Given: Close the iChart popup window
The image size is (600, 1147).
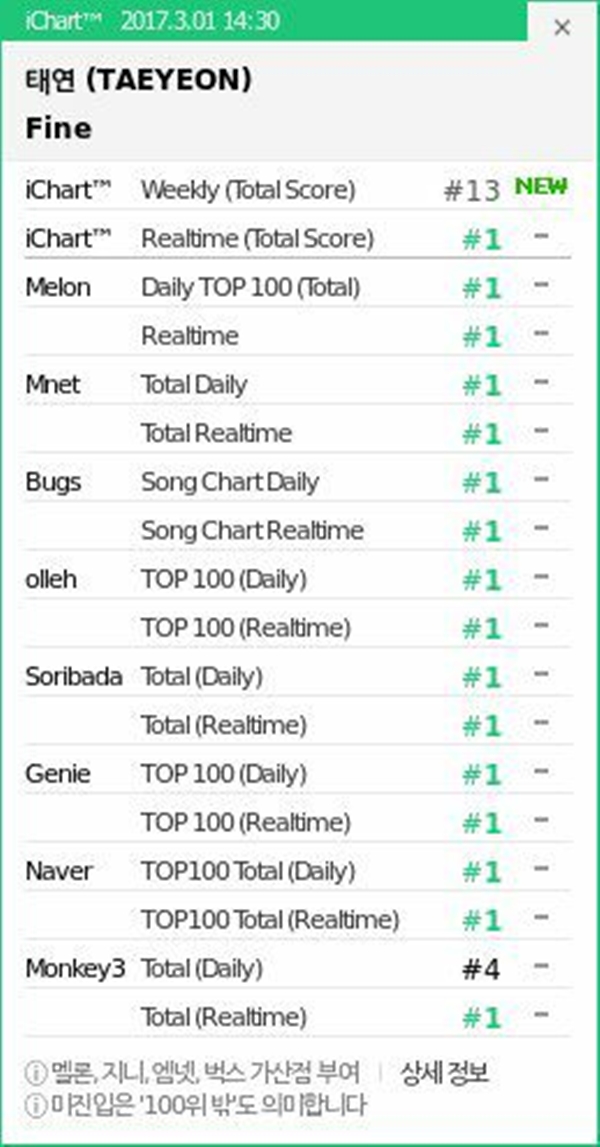Looking at the screenshot, I should pyautogui.click(x=562, y=28).
